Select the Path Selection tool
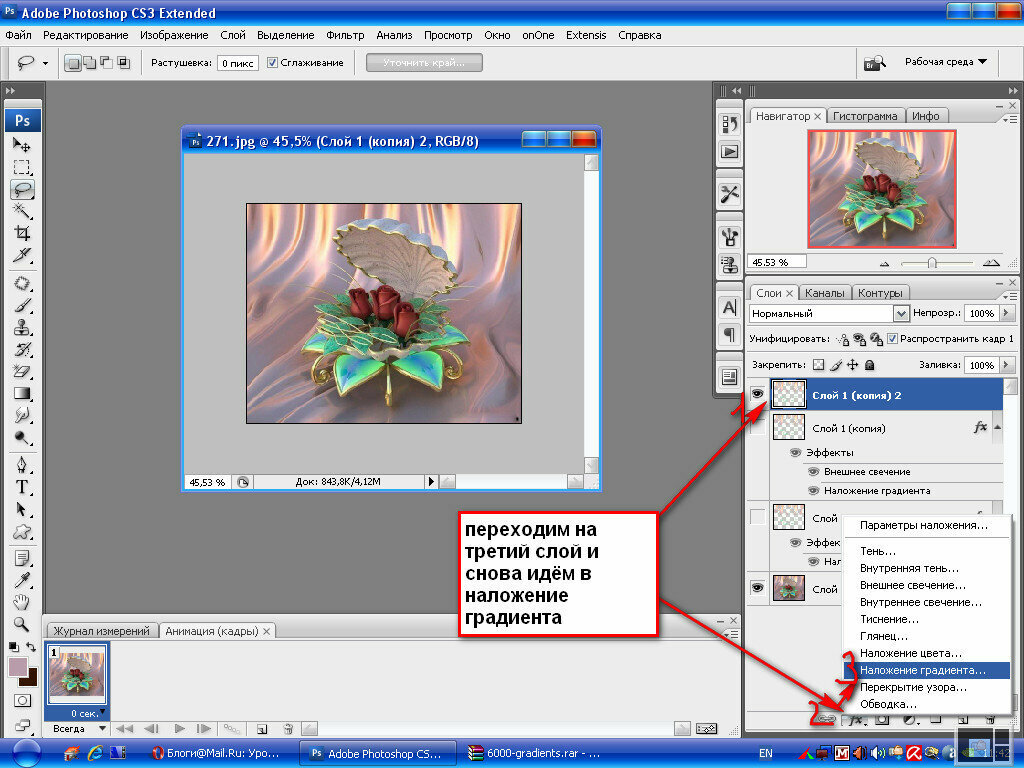Viewport: 1024px width, 768px height. pyautogui.click(x=22, y=509)
